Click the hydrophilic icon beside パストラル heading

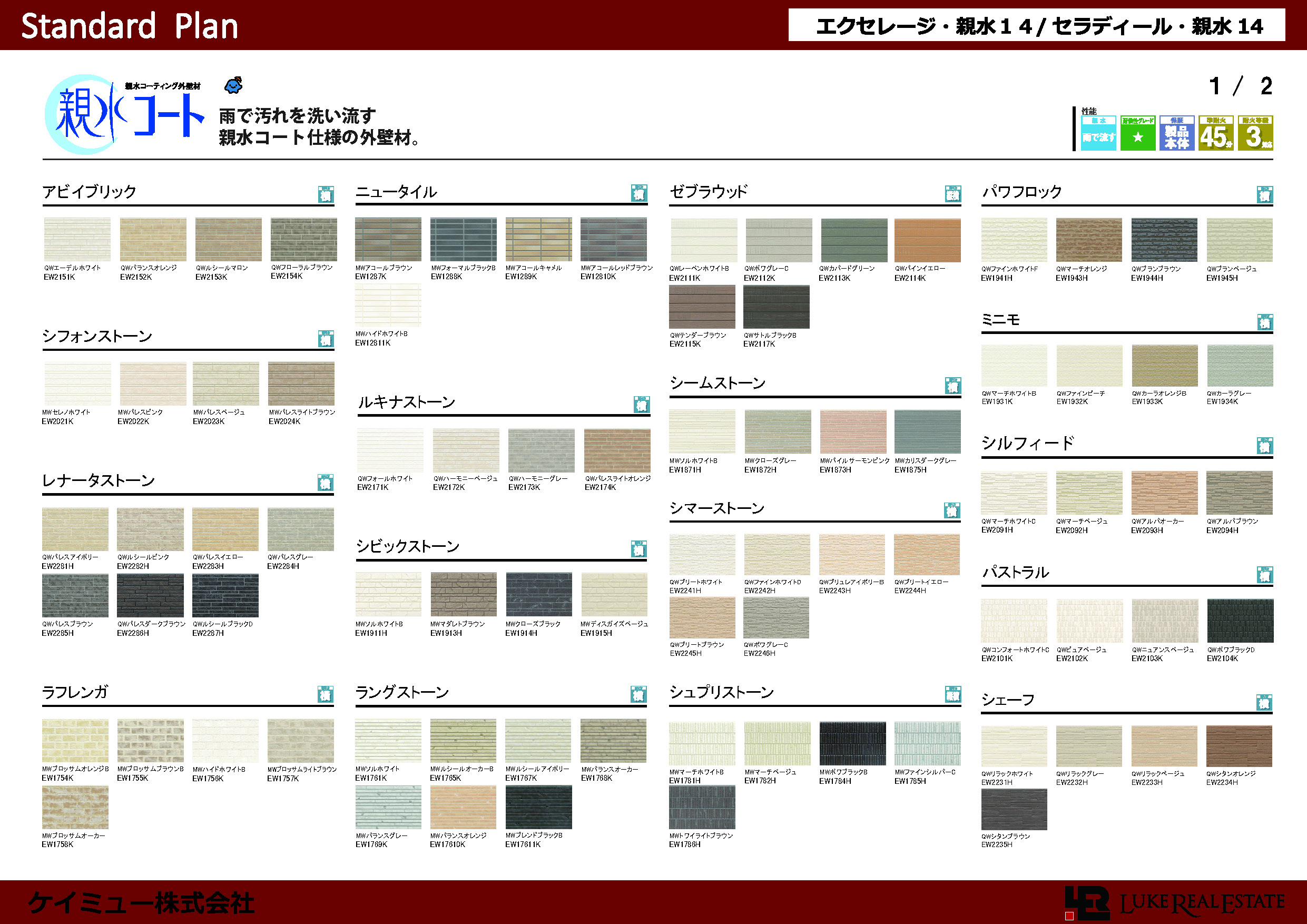1265,574
